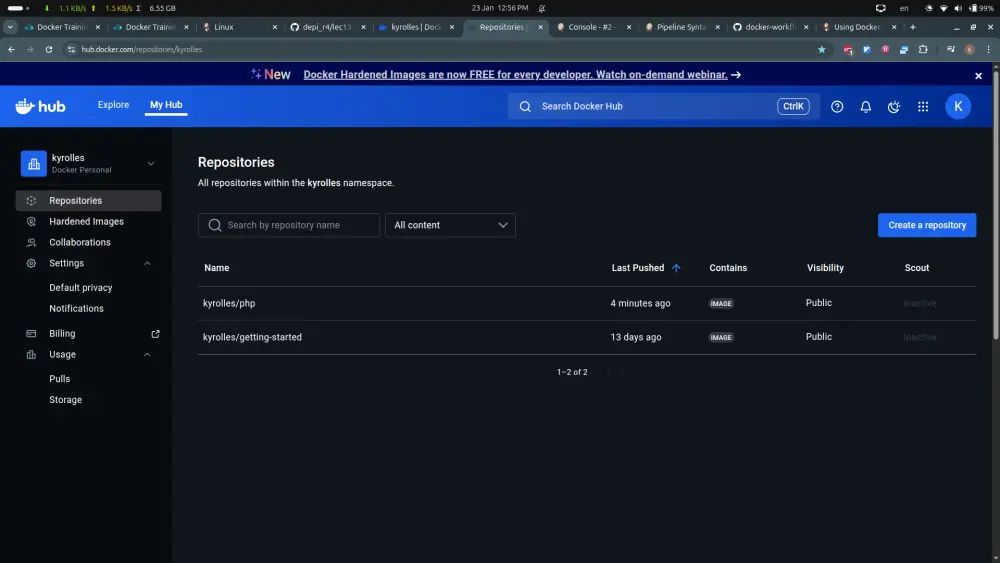Open new browser tab with plus
1000x563 pixels.
913,27
